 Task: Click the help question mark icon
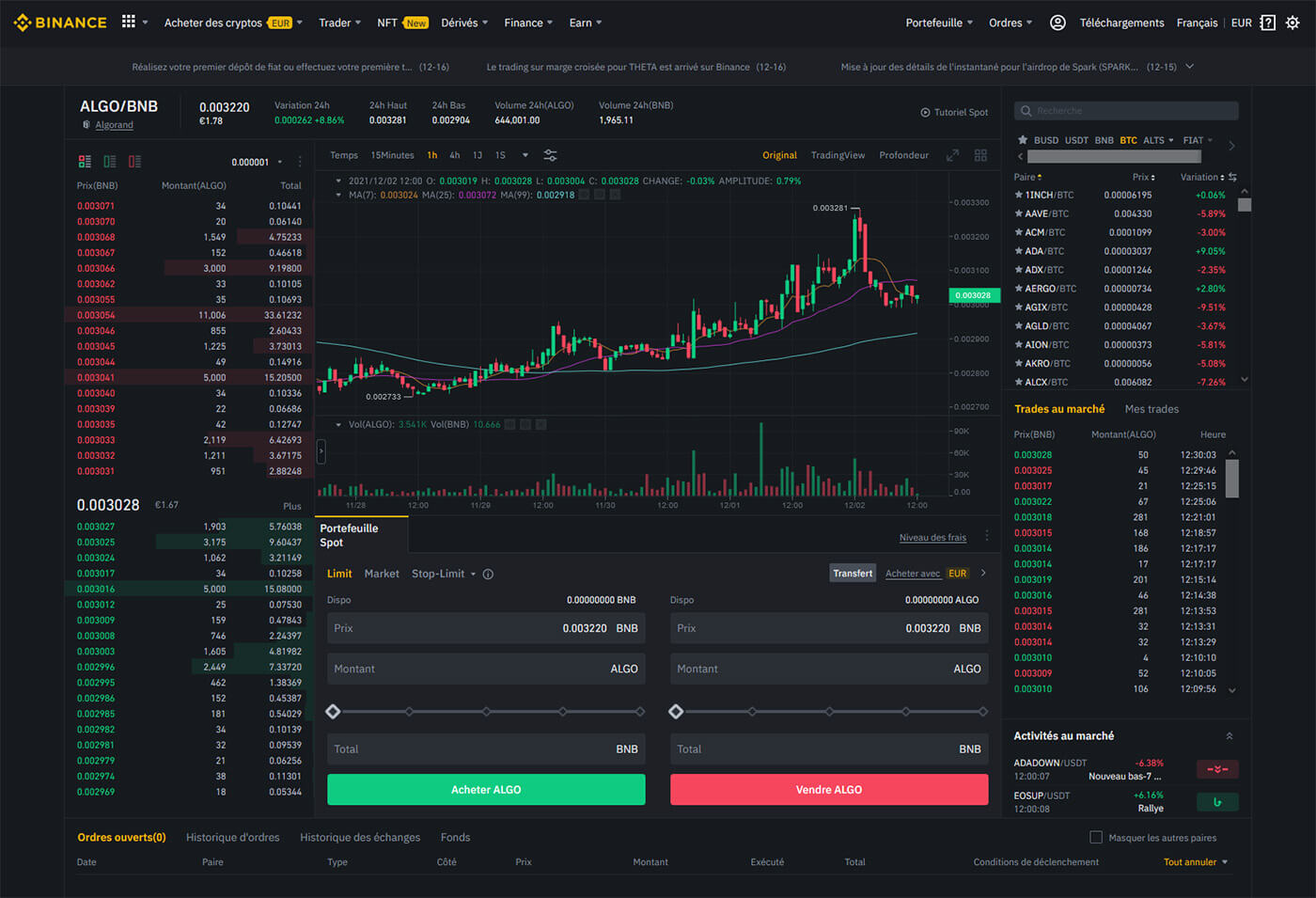tap(1267, 23)
